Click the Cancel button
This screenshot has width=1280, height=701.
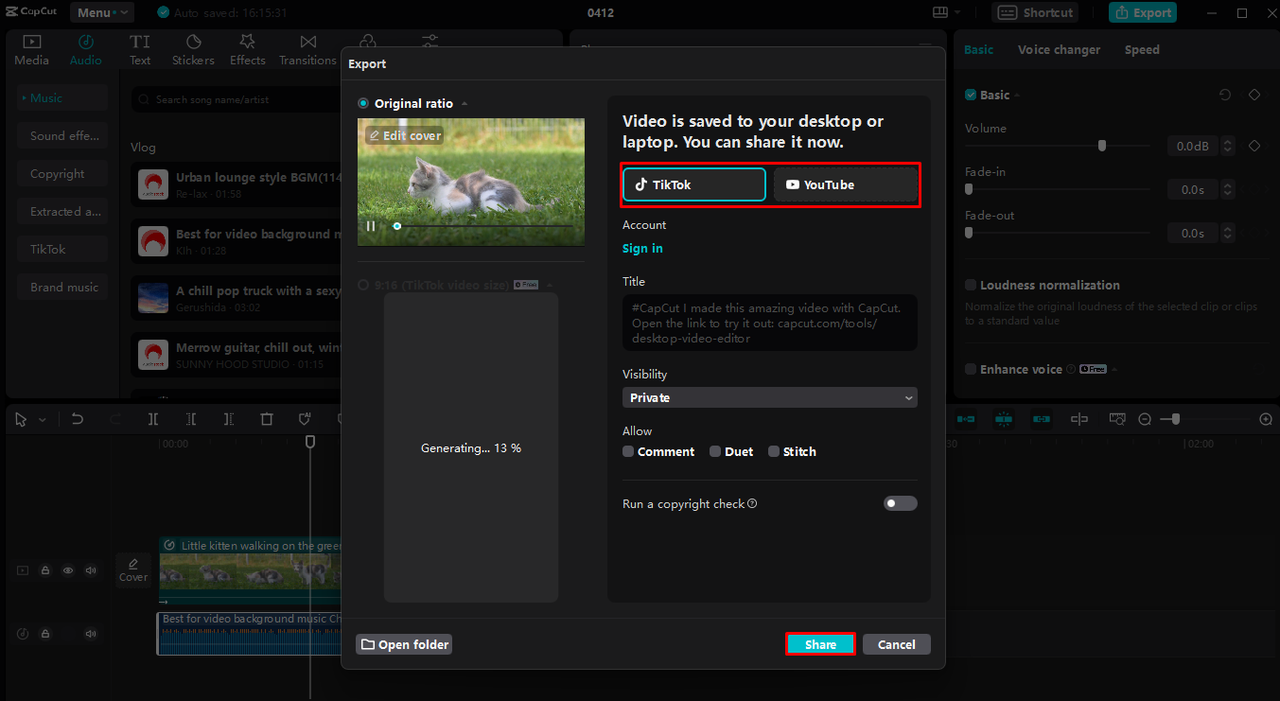coord(896,645)
